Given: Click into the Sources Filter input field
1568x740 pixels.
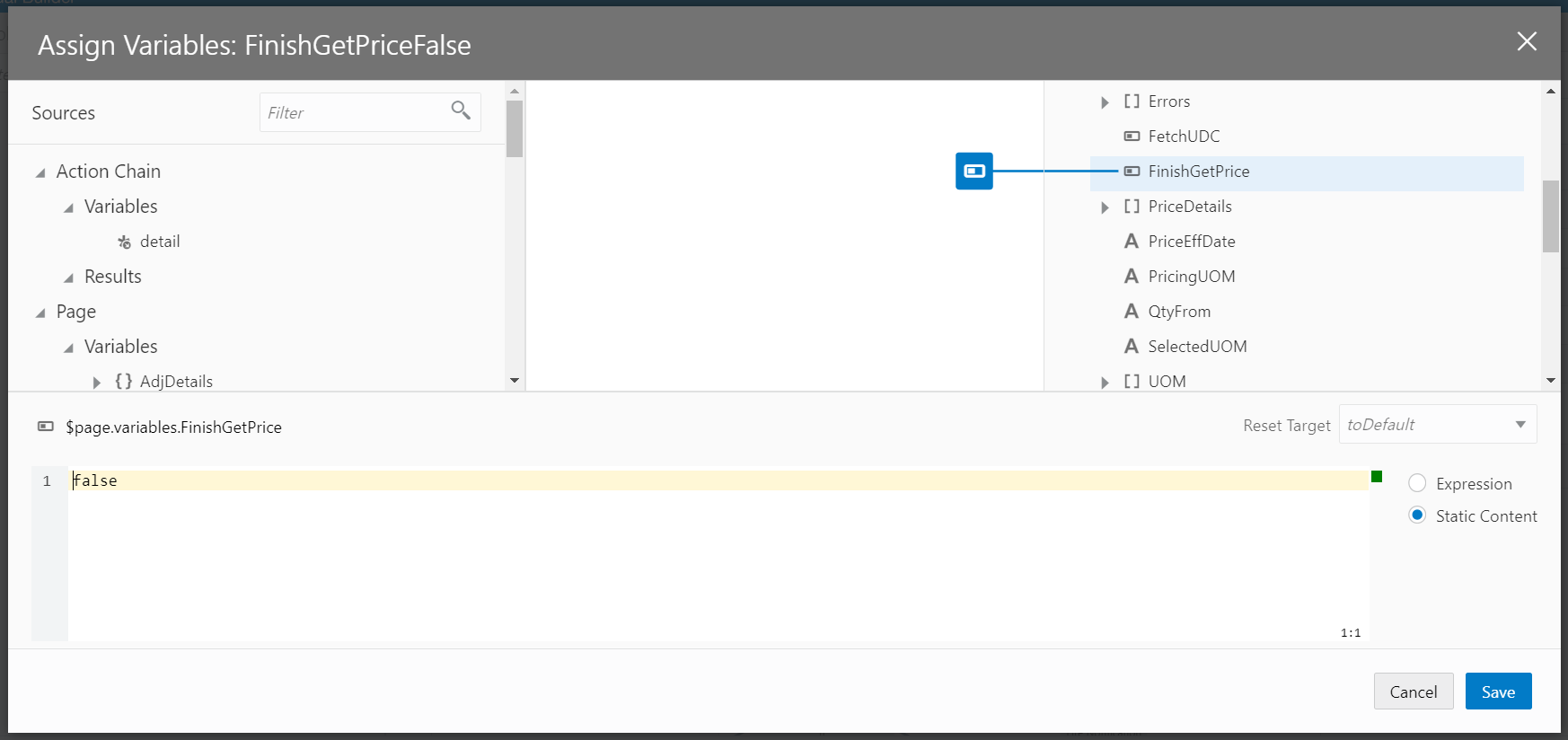Looking at the screenshot, I should pyautogui.click(x=355, y=112).
